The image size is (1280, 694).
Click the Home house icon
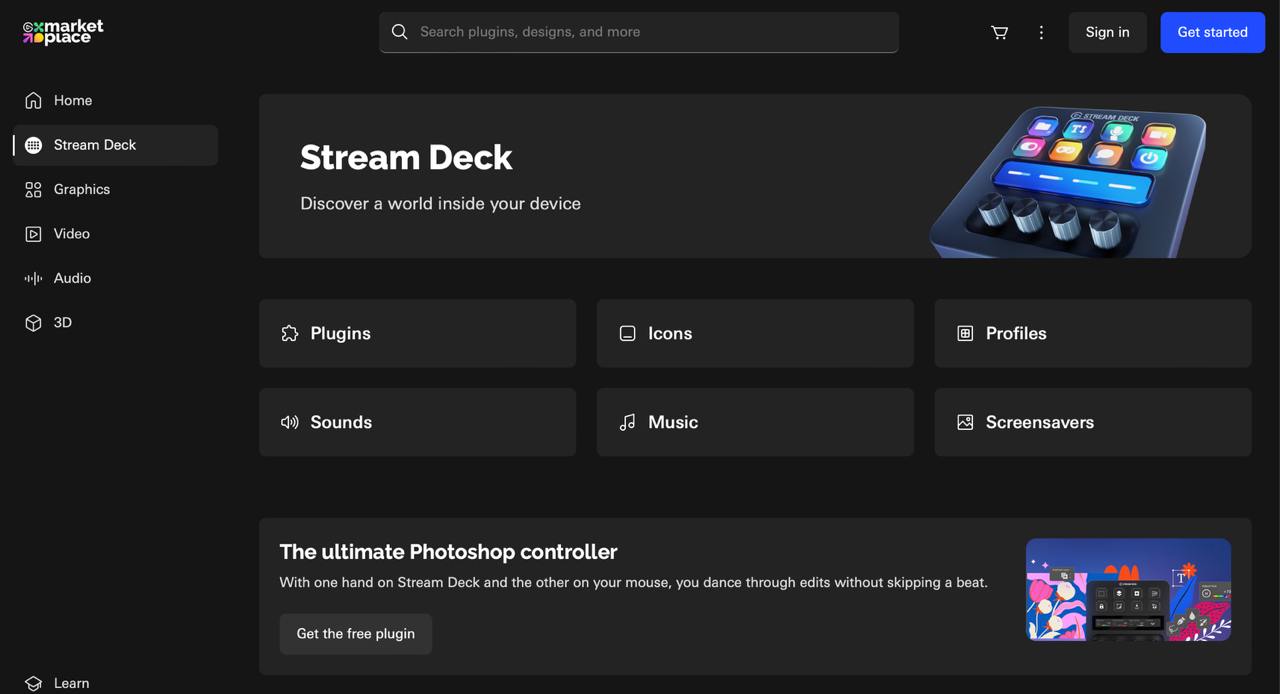coord(33,100)
